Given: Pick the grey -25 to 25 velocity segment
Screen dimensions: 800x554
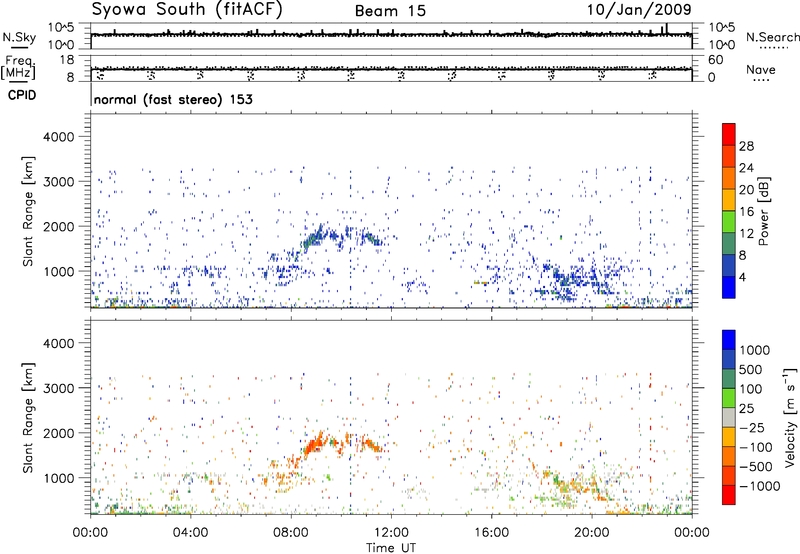Looking at the screenshot, I should pos(729,418).
